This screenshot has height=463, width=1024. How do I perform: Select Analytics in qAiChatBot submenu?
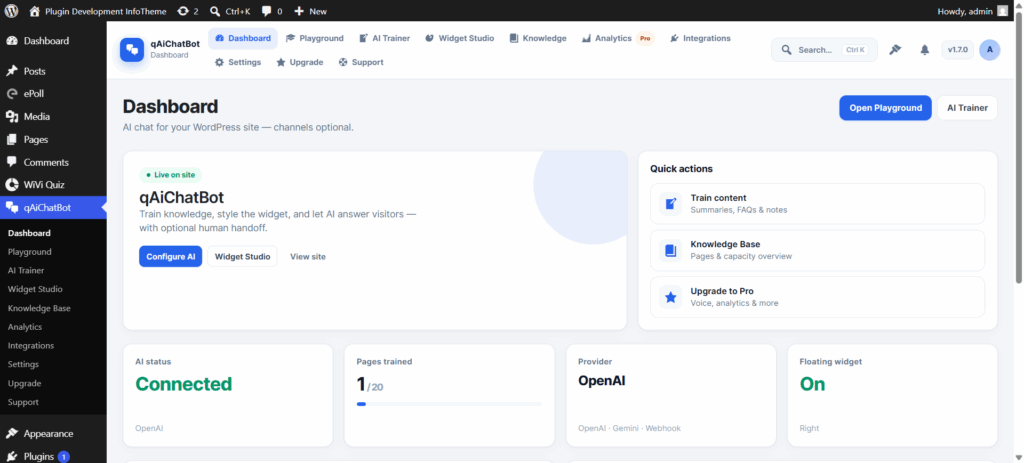click(25, 327)
